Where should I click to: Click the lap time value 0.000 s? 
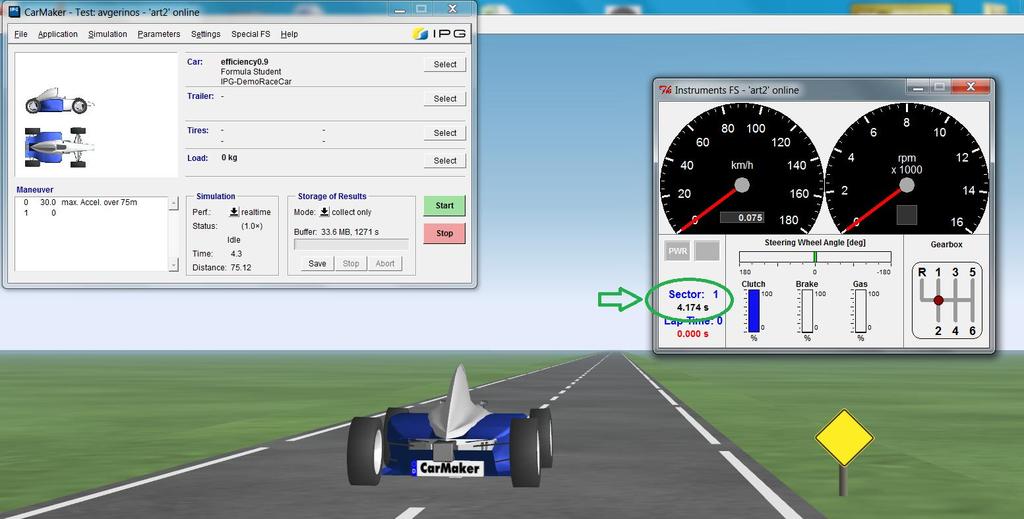(692, 334)
